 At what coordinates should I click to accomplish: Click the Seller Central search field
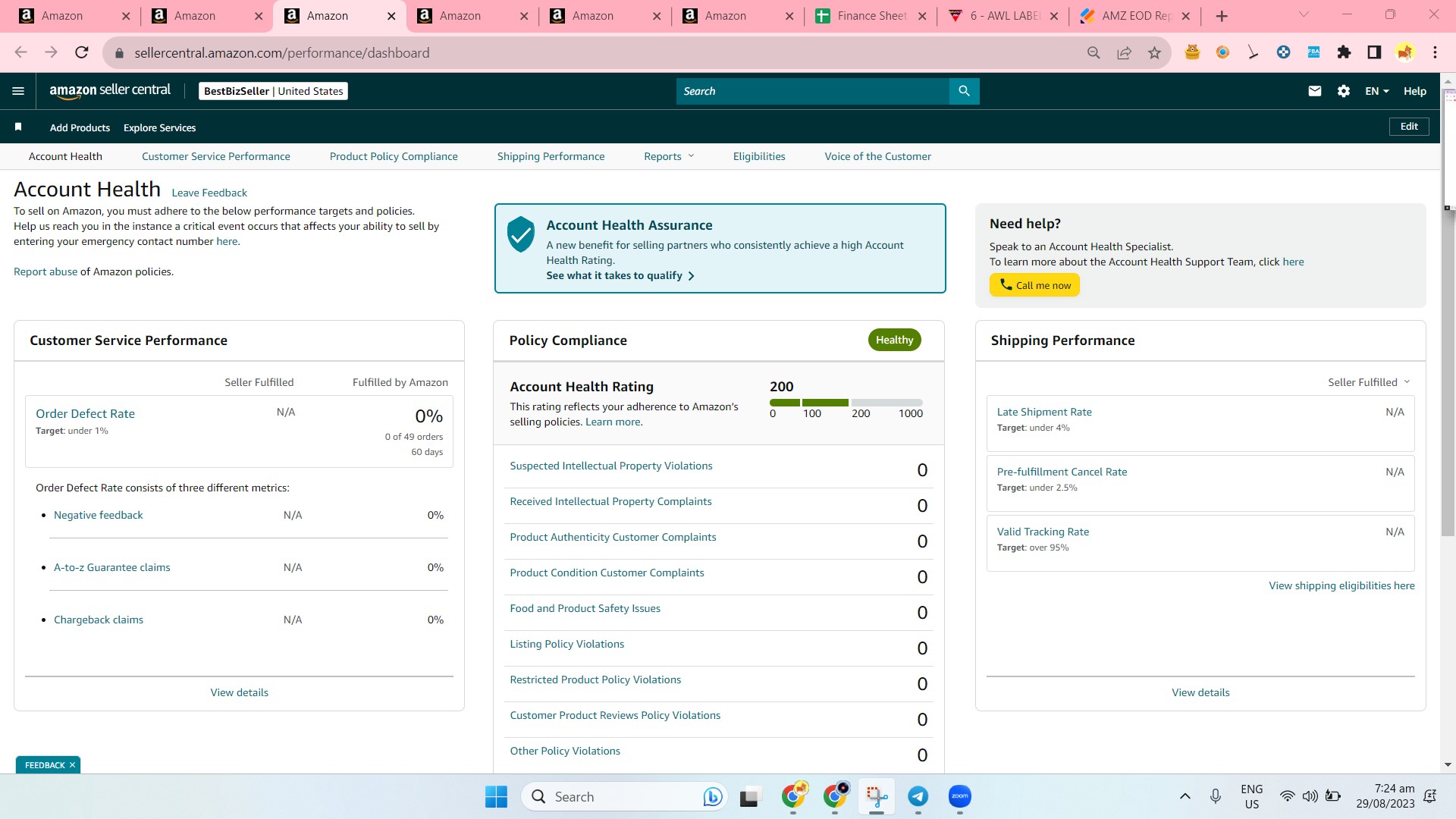coord(812,91)
